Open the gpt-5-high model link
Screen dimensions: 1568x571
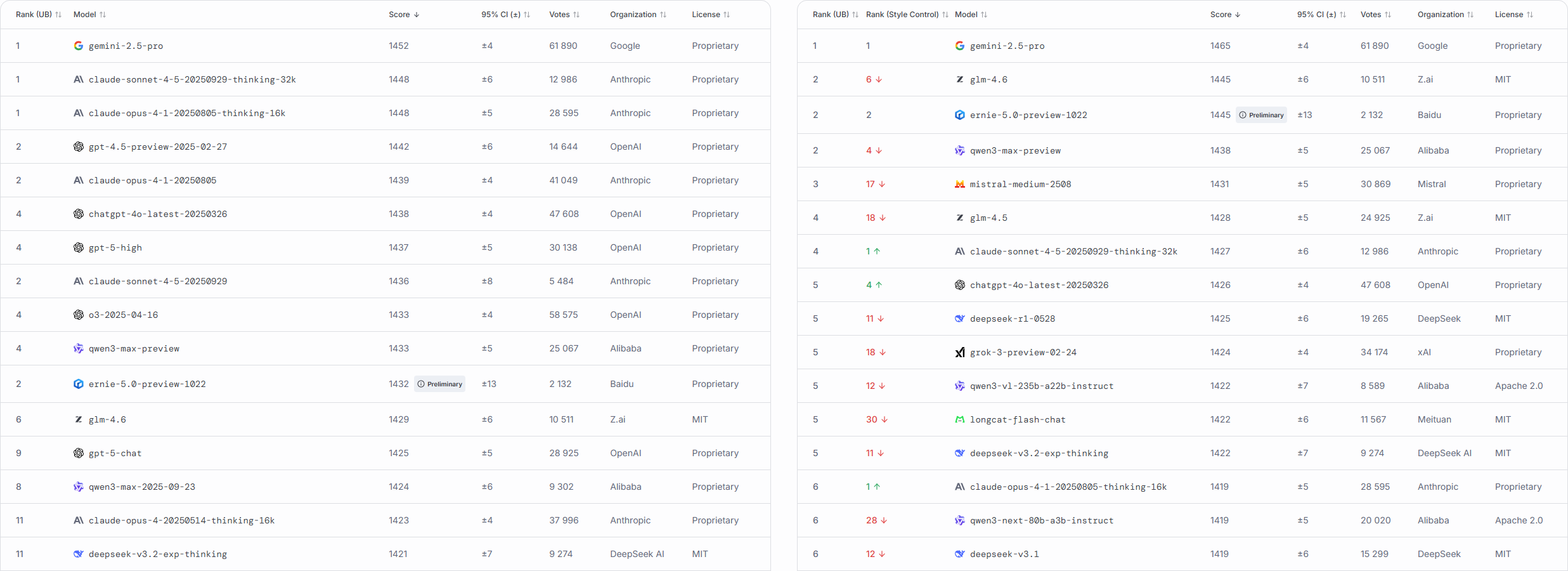point(115,247)
